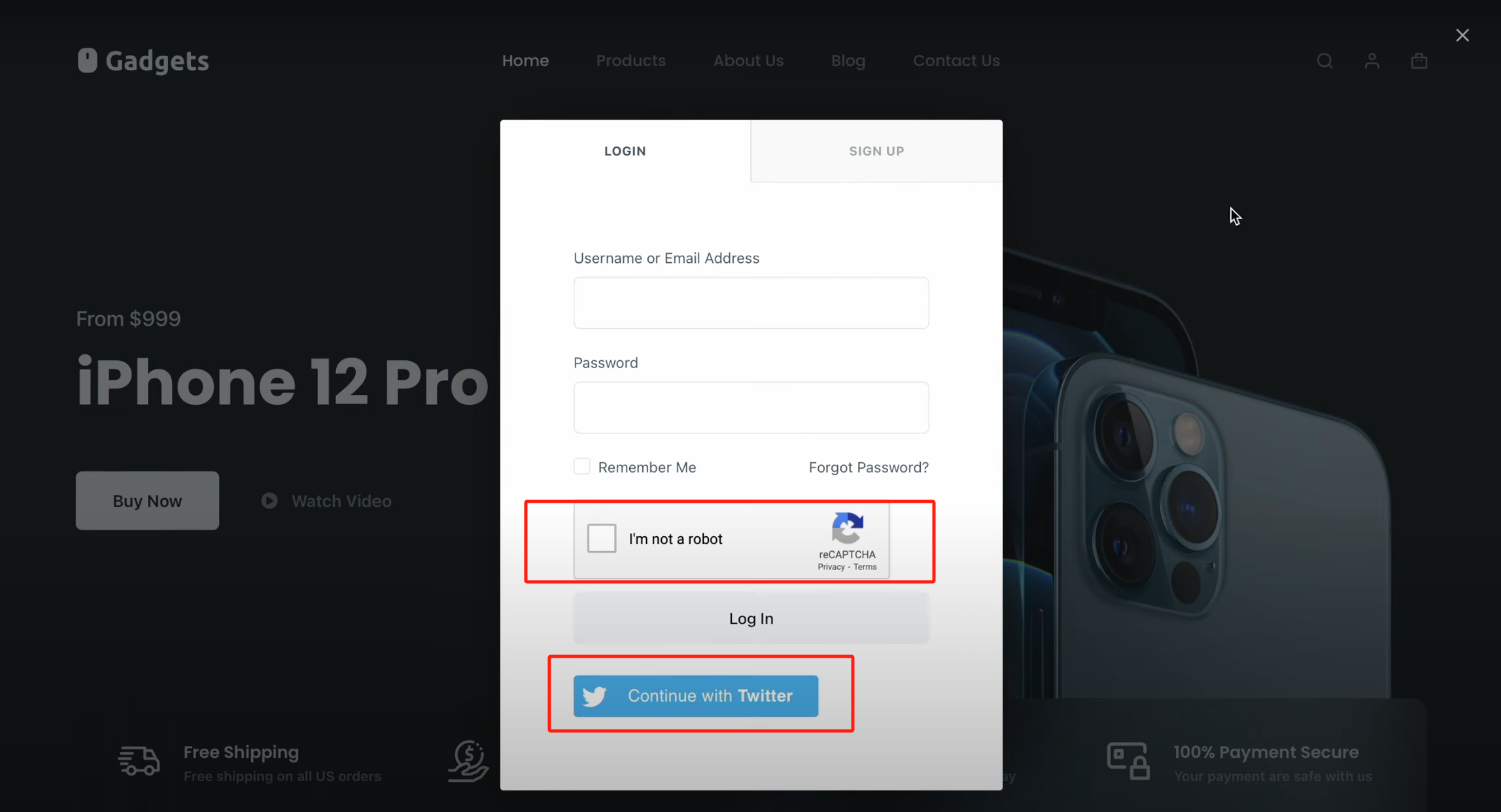Click the play icon beside Watch Video
Viewport: 1501px width, 812px height.
point(269,501)
